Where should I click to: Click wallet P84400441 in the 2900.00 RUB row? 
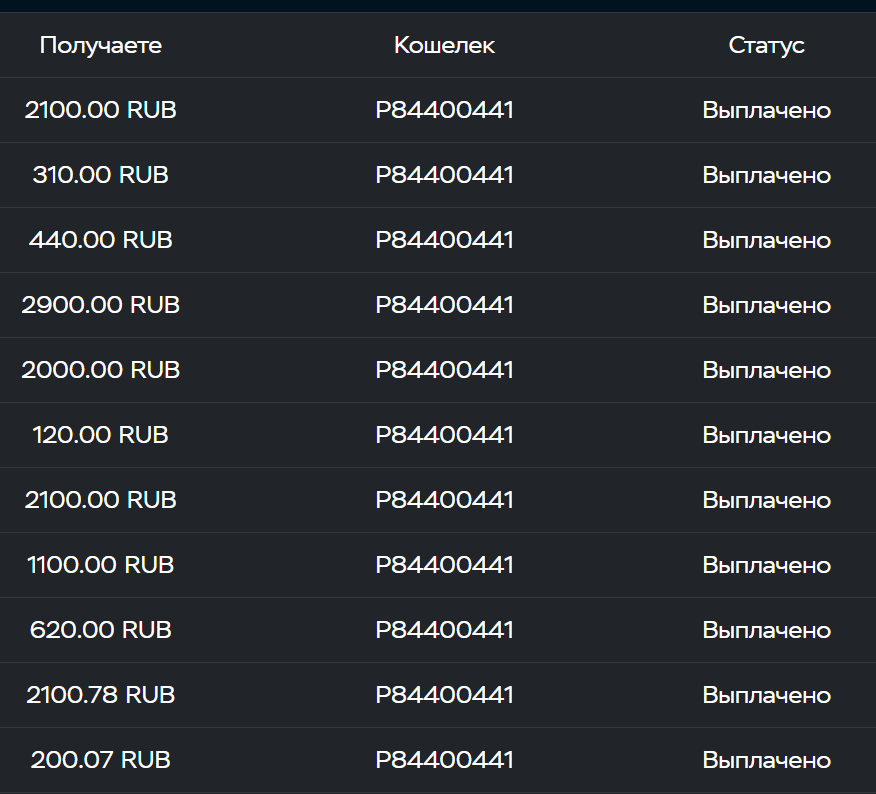pos(444,305)
